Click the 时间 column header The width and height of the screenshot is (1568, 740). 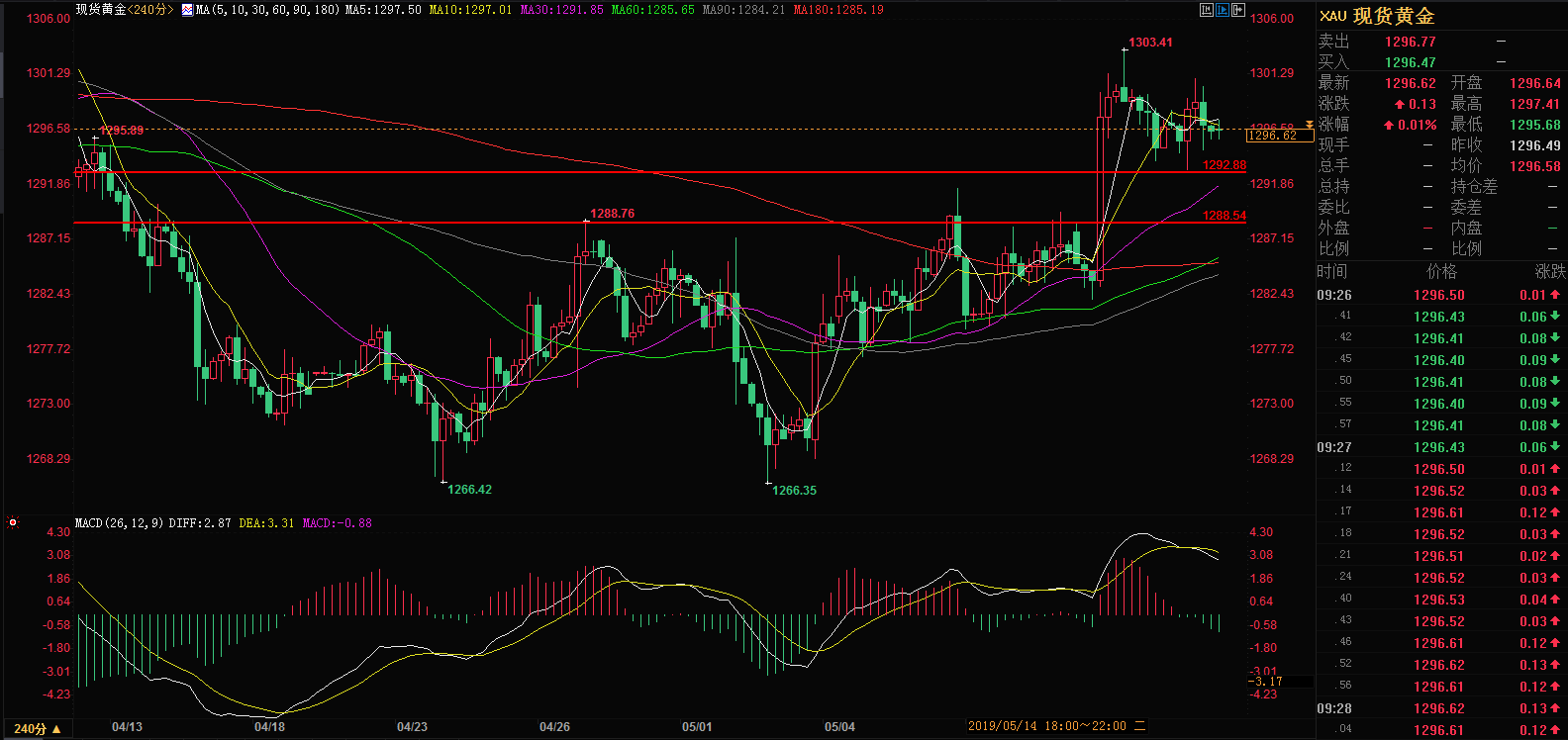[x=1332, y=271]
